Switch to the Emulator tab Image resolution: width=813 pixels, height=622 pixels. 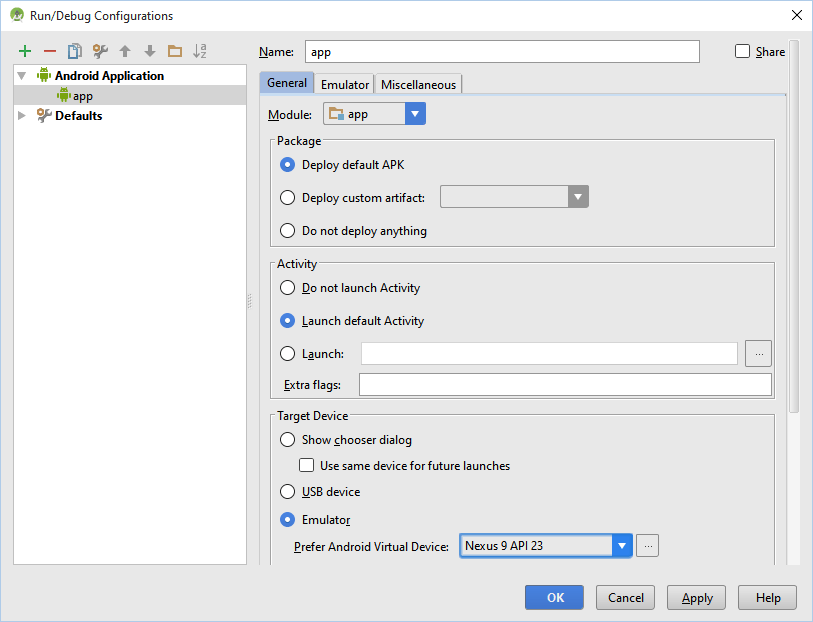pyautogui.click(x=345, y=85)
